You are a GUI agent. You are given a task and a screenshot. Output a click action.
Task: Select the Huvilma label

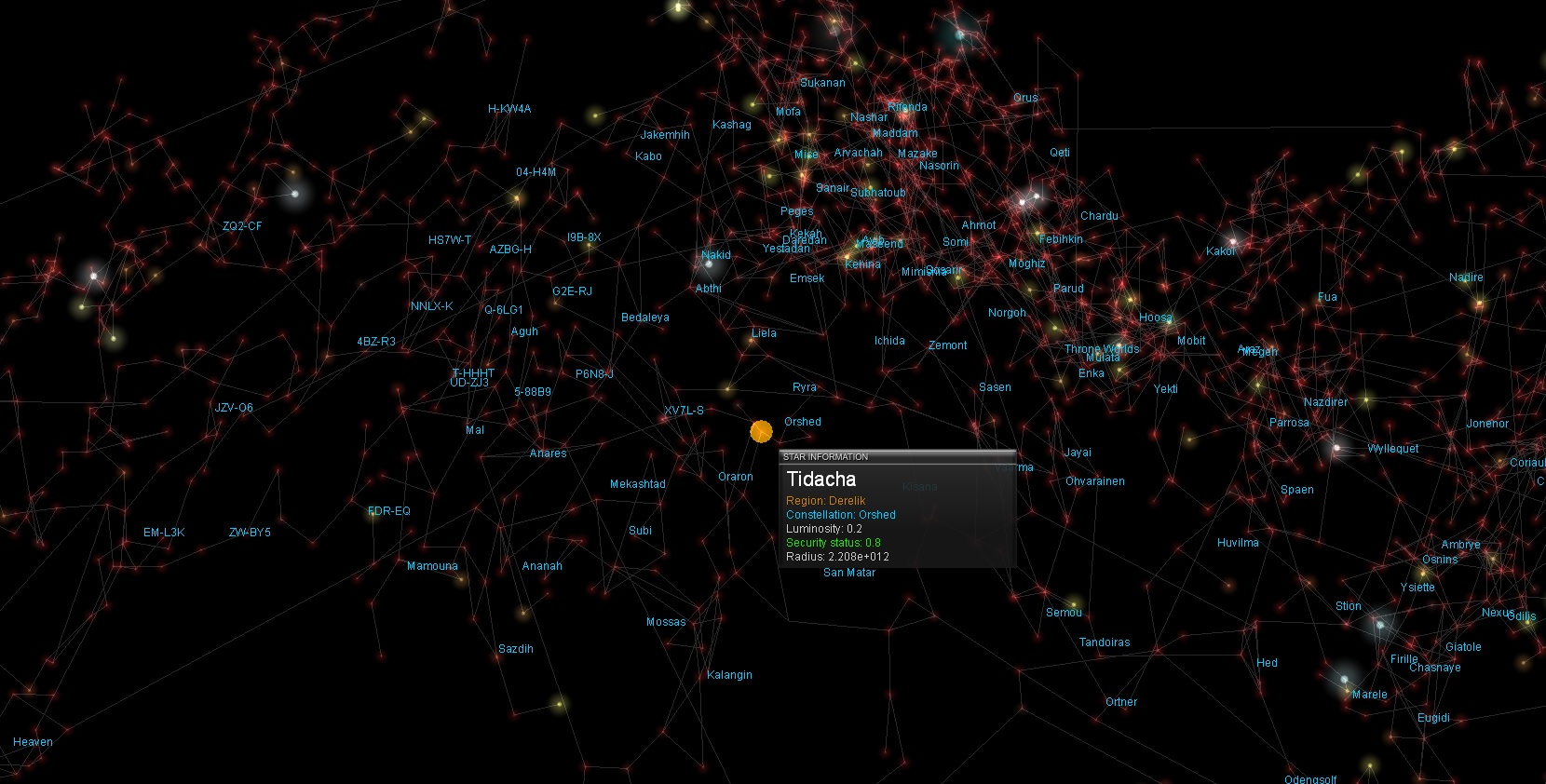point(1238,543)
